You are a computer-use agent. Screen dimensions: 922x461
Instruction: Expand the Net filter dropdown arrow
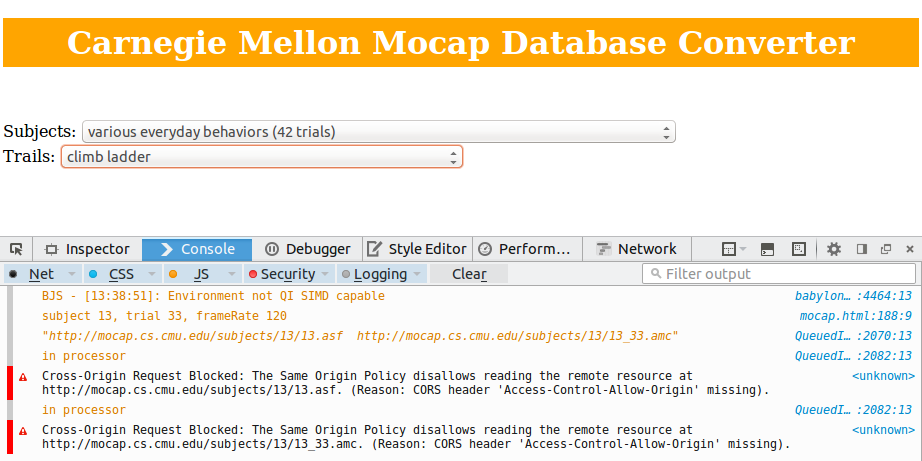pos(72,274)
